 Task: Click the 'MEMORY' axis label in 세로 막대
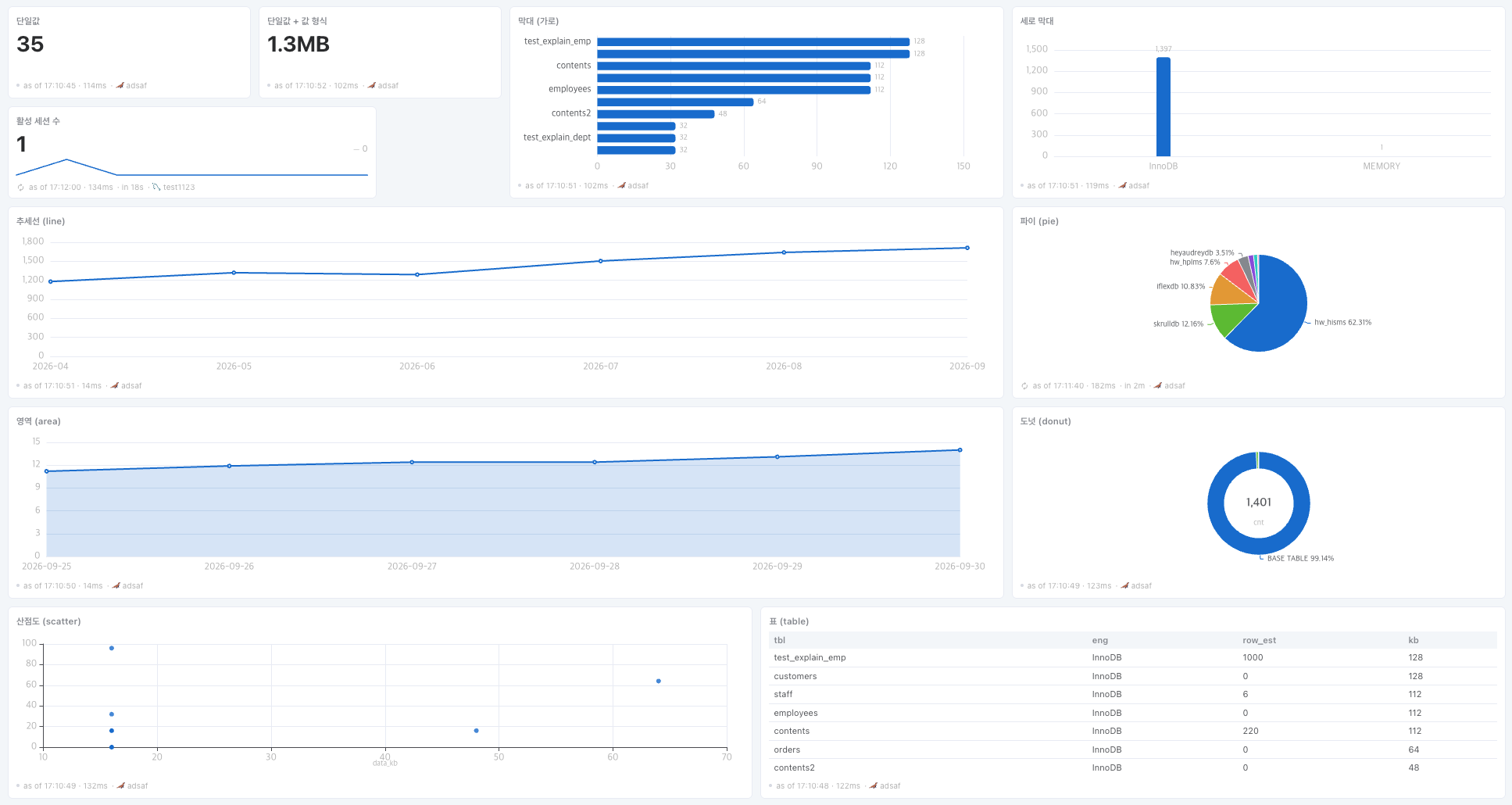tap(1382, 166)
